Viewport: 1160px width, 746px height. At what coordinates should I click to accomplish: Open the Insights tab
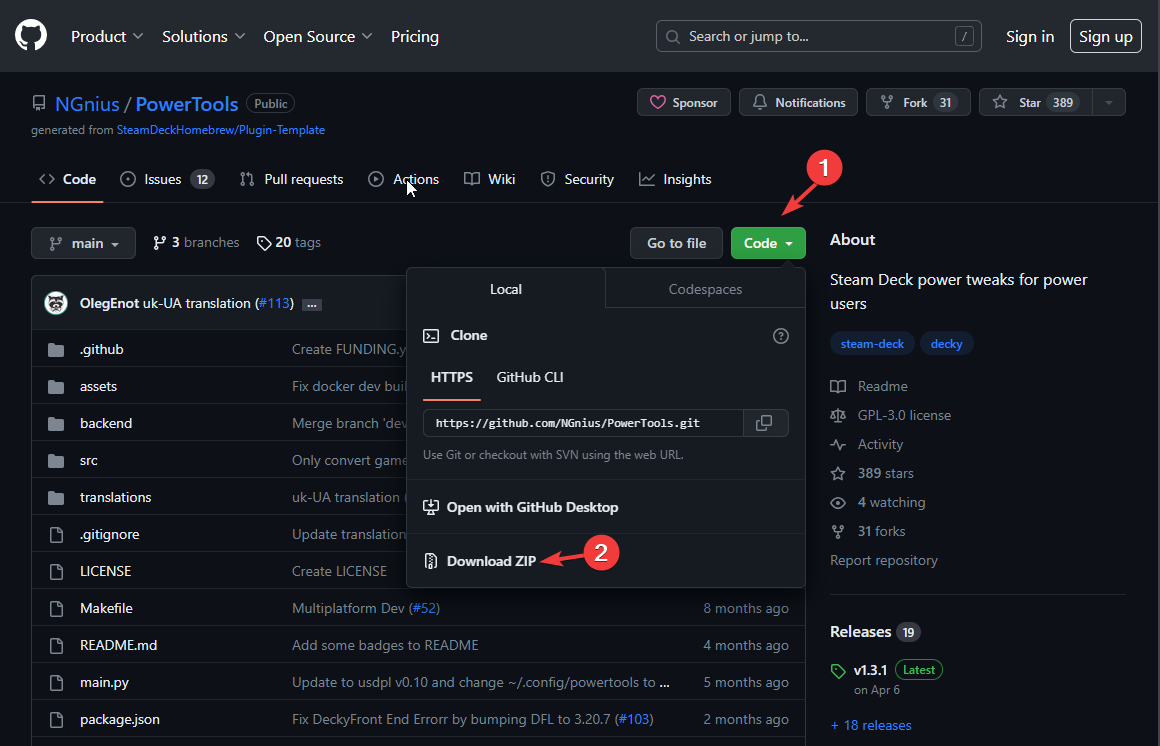click(x=675, y=179)
